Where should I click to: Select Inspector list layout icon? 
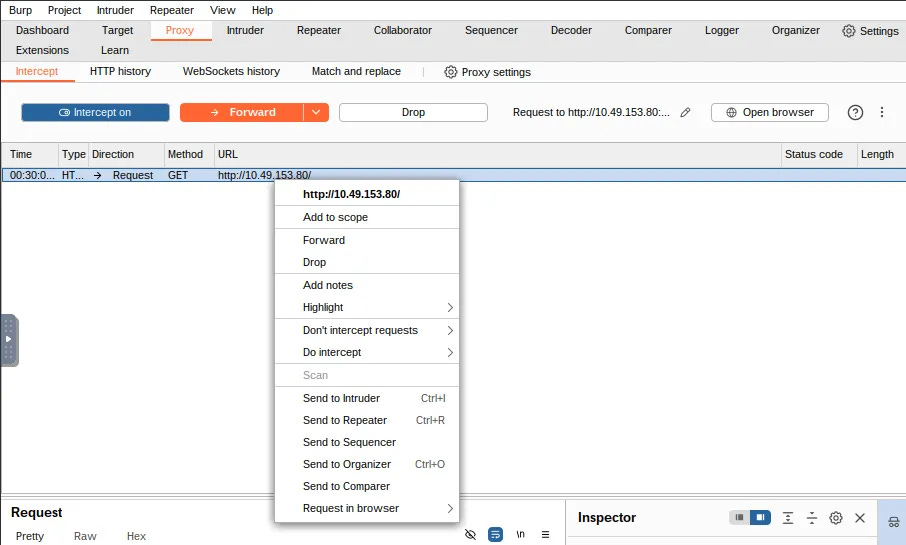740,517
